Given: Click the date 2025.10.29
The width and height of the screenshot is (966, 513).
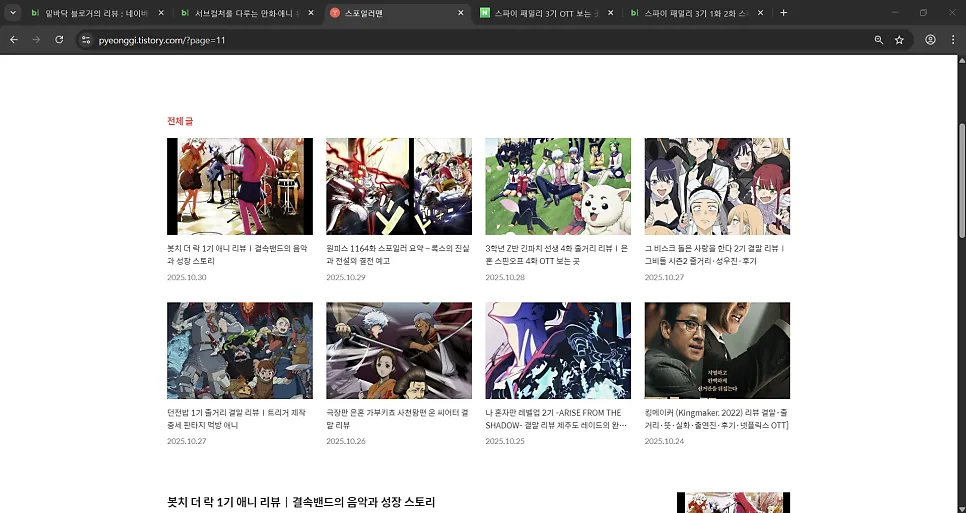Looking at the screenshot, I should (346, 277).
